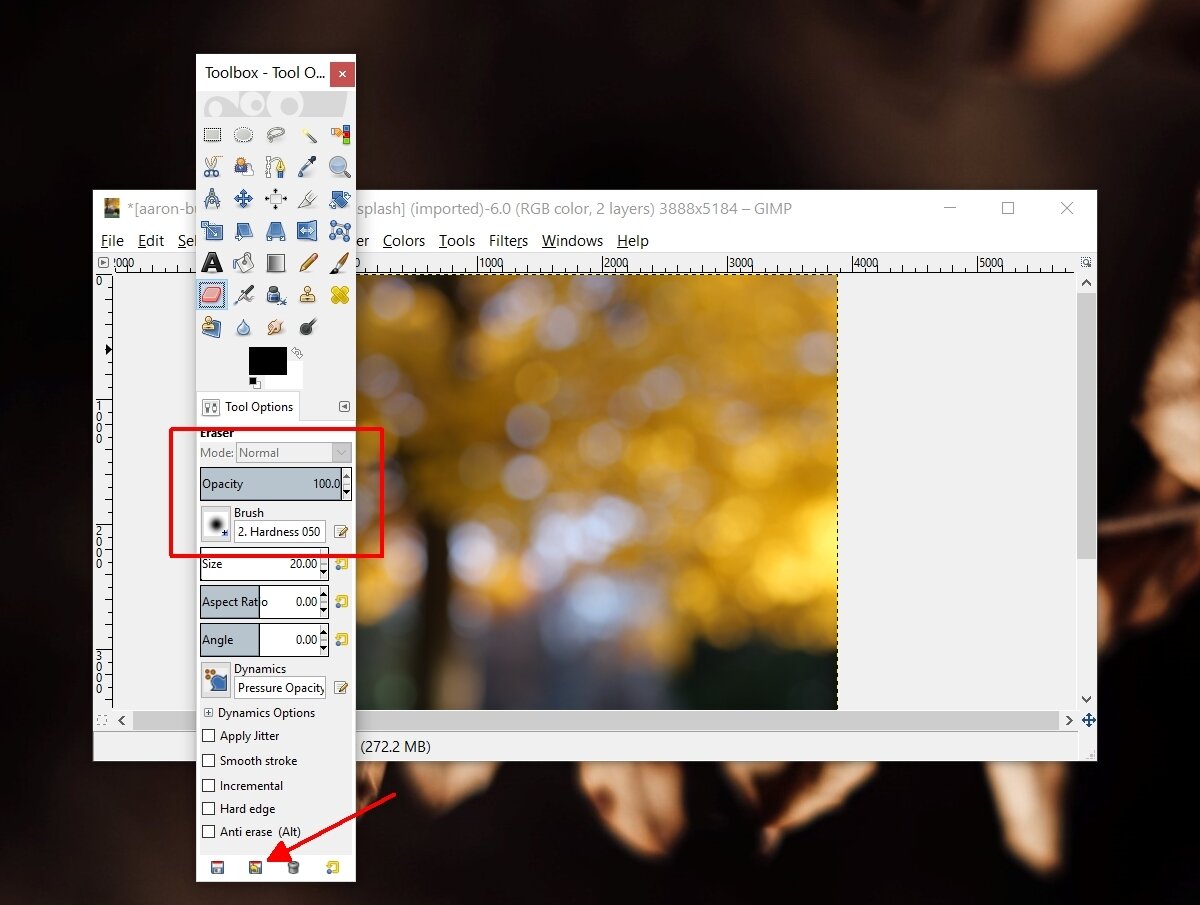Select the Bucket Fill tool

click(243, 263)
